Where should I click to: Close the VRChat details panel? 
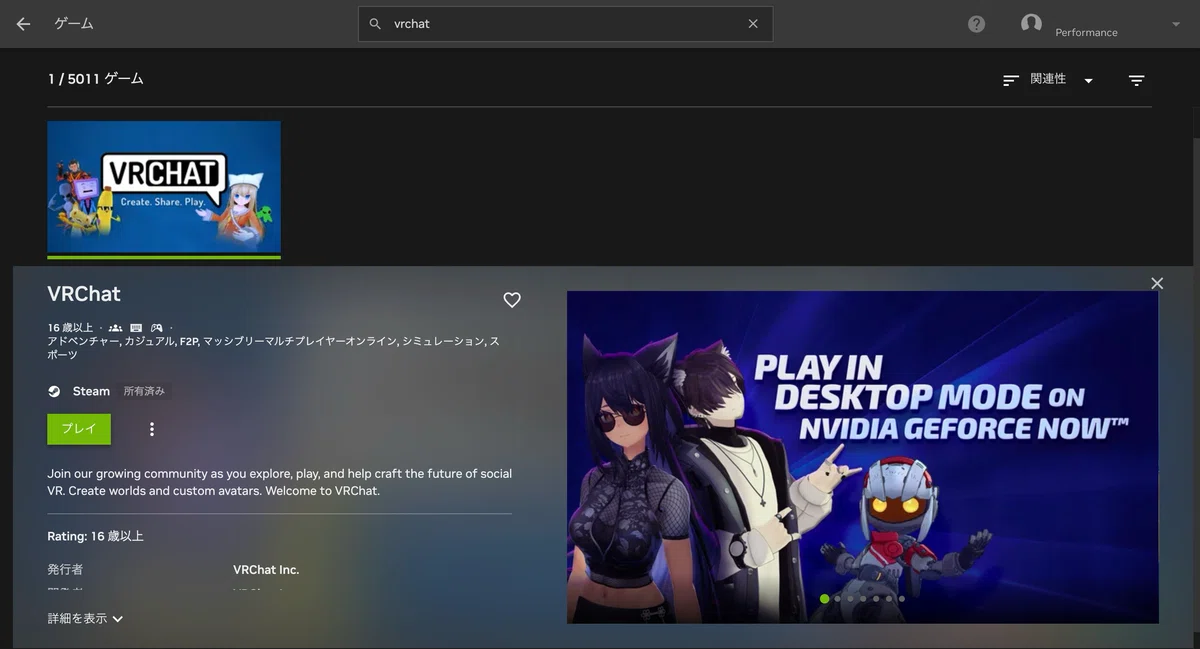[1157, 283]
